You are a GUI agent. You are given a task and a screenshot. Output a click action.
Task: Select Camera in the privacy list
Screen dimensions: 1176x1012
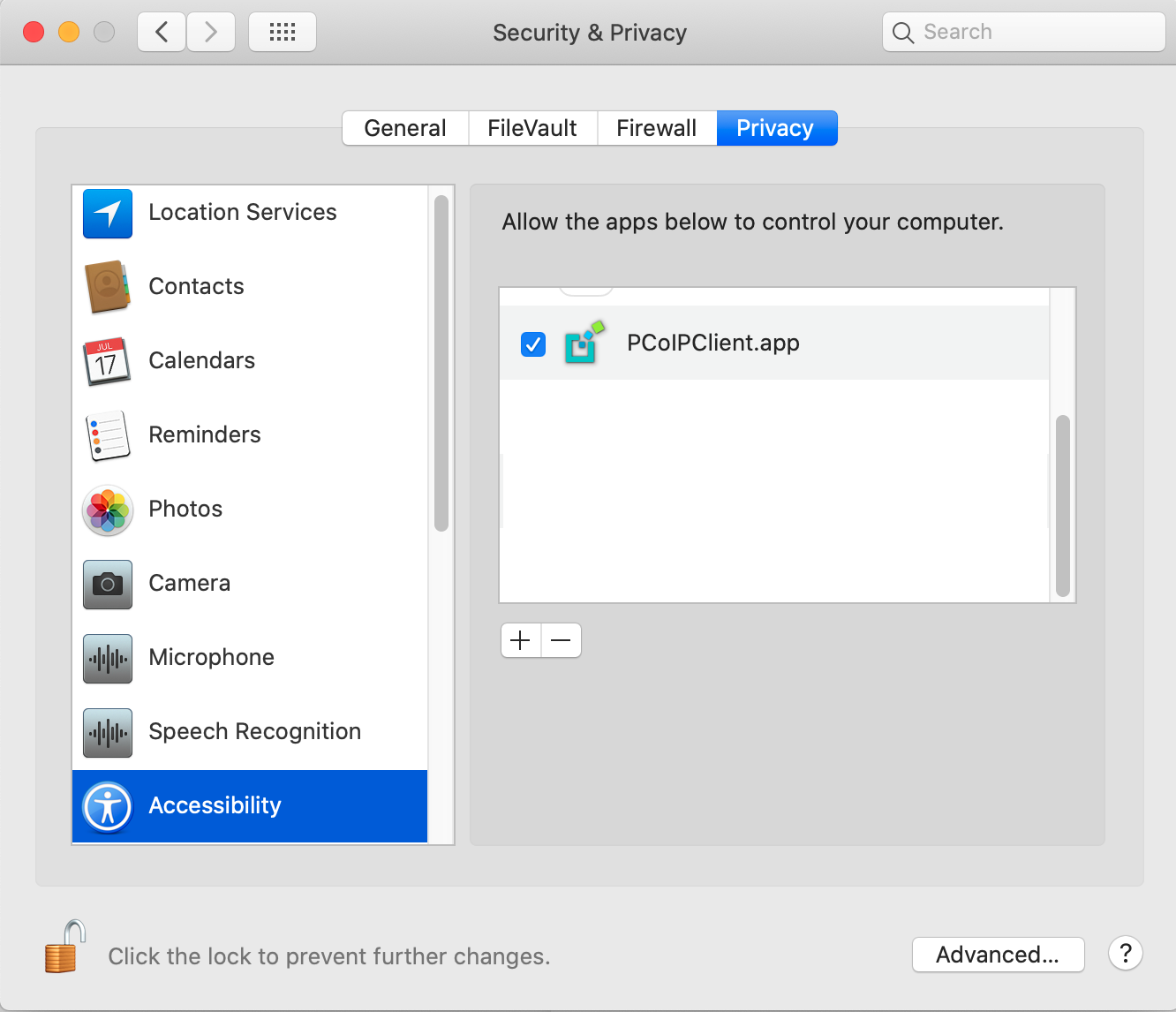[250, 584]
